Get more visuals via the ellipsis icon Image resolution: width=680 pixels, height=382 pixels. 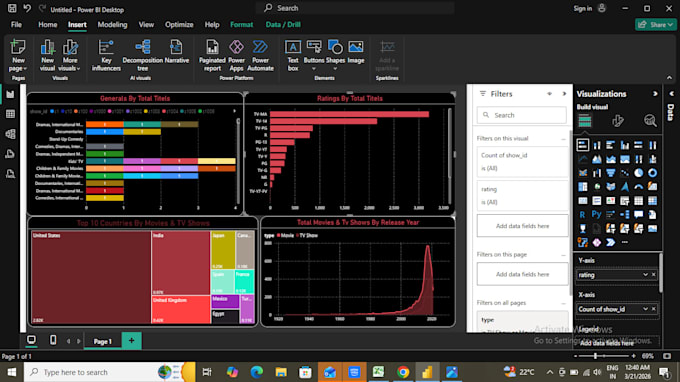pos(624,242)
